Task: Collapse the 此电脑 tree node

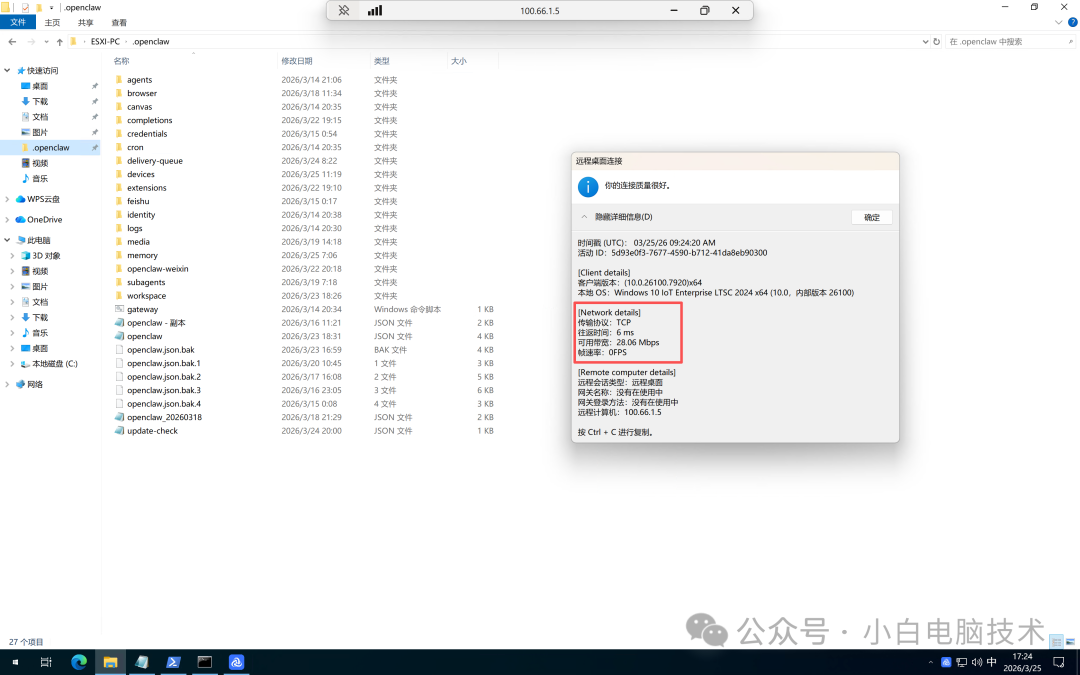Action: [x=8, y=240]
